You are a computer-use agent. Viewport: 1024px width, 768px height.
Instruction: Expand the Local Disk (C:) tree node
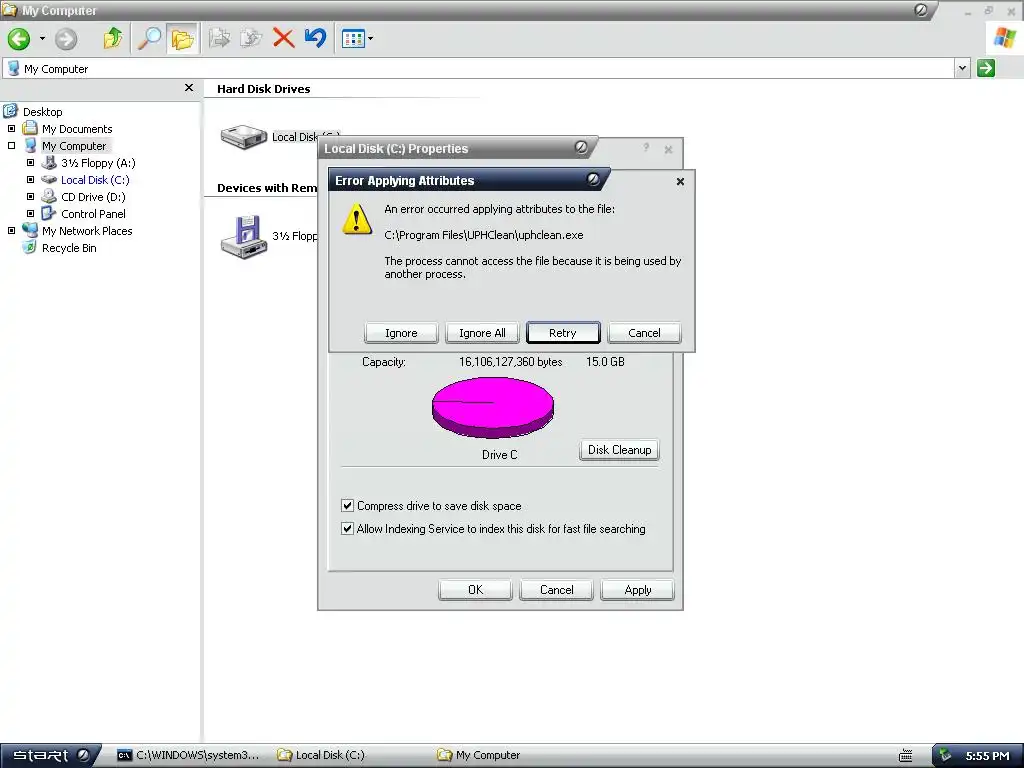pyautogui.click(x=30, y=180)
